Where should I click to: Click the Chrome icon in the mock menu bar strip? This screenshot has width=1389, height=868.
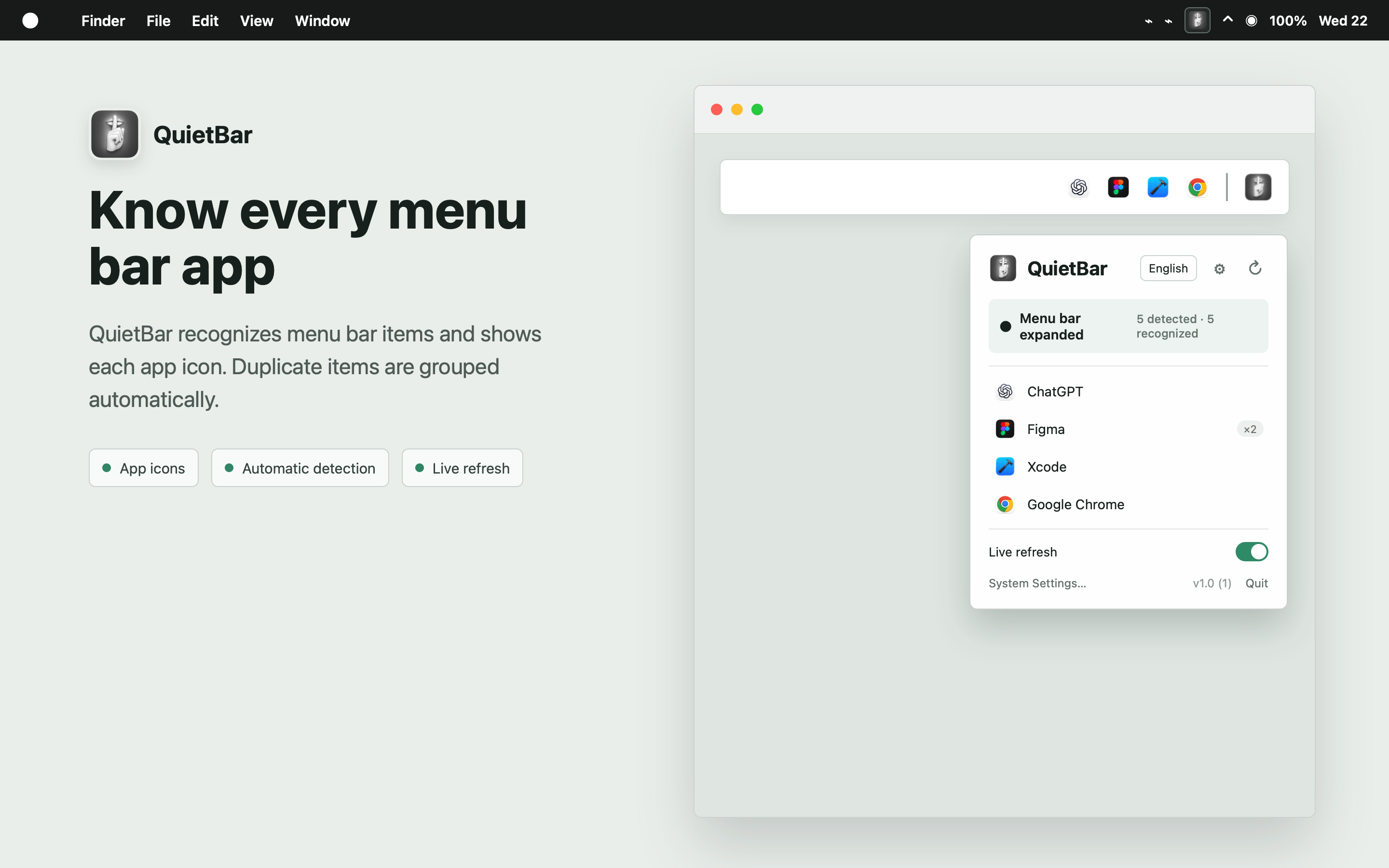(x=1198, y=187)
